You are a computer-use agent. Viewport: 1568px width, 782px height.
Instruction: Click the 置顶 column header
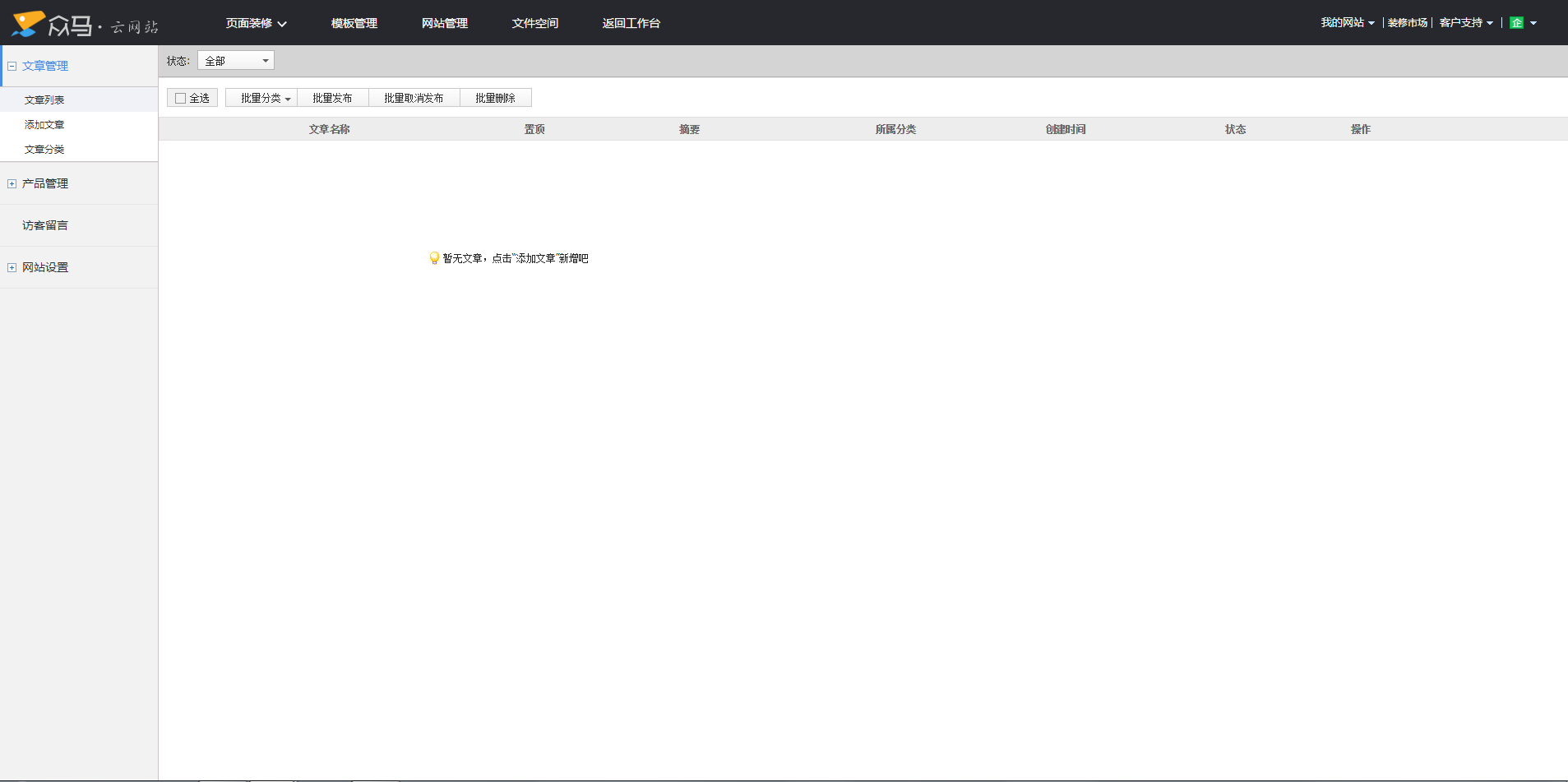tap(534, 129)
